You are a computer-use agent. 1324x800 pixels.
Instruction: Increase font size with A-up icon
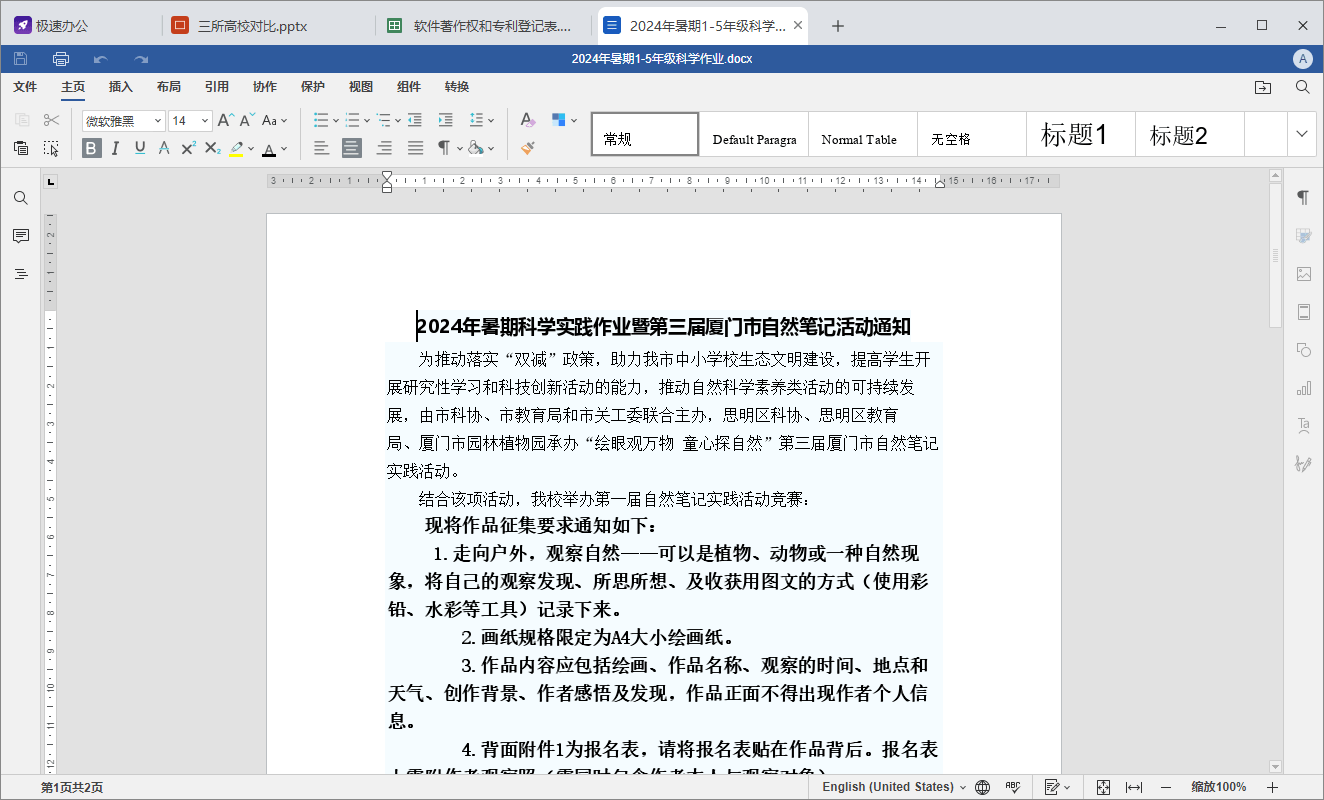[x=225, y=120]
